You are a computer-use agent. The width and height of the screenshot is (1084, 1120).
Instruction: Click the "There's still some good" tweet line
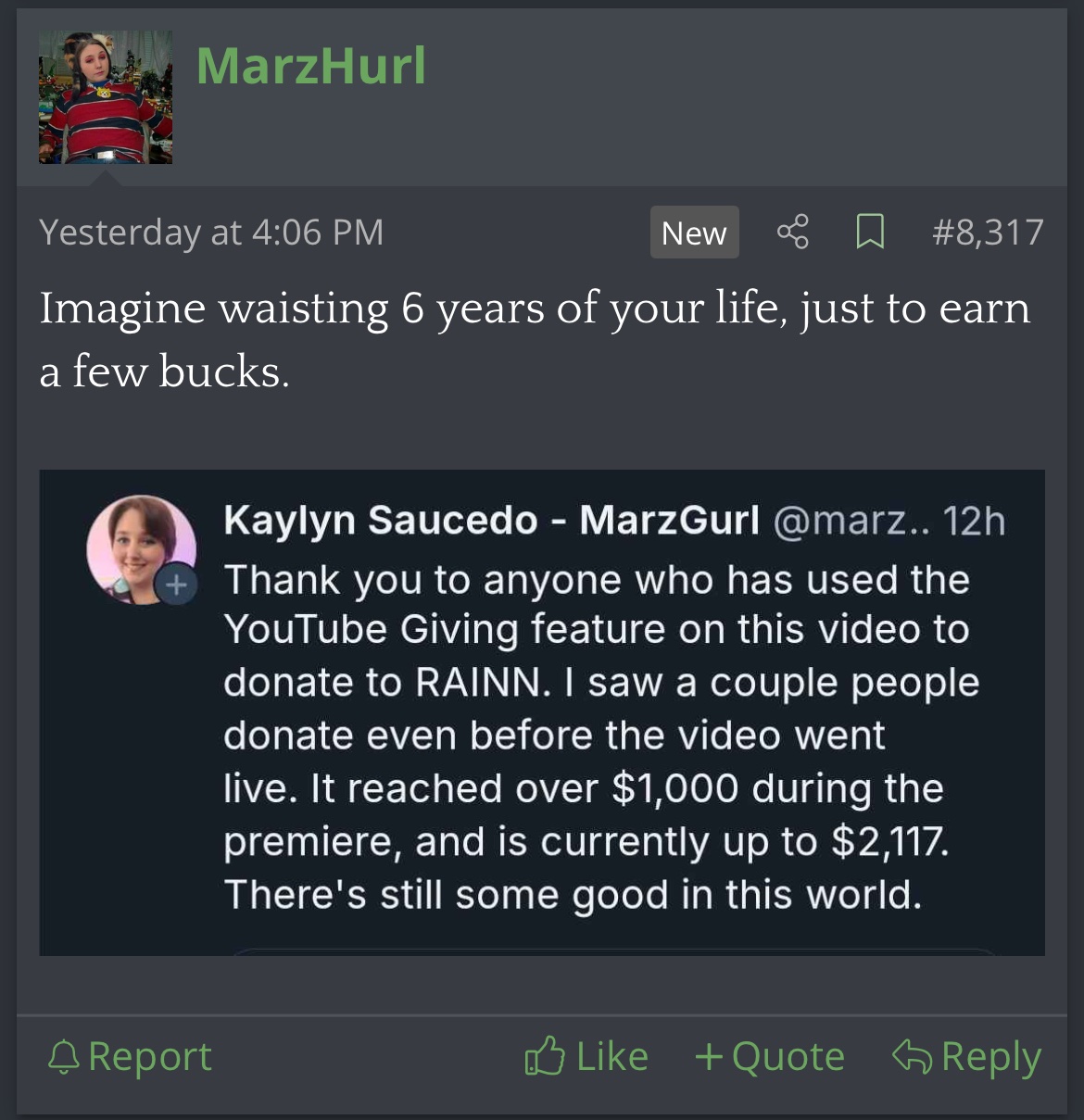coord(573,895)
